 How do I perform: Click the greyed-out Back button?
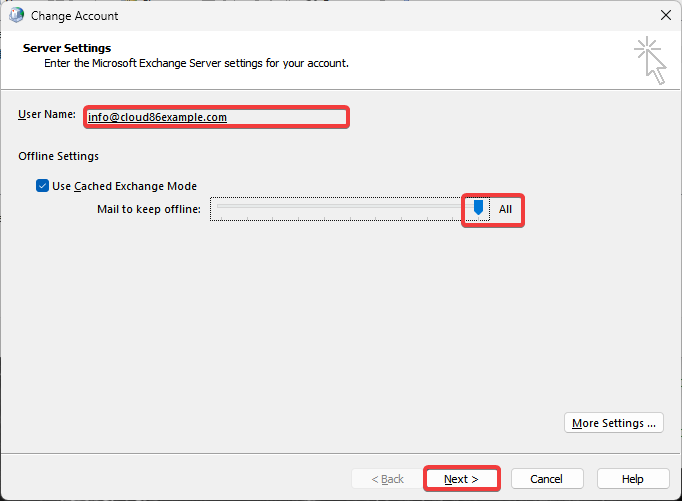click(387, 479)
